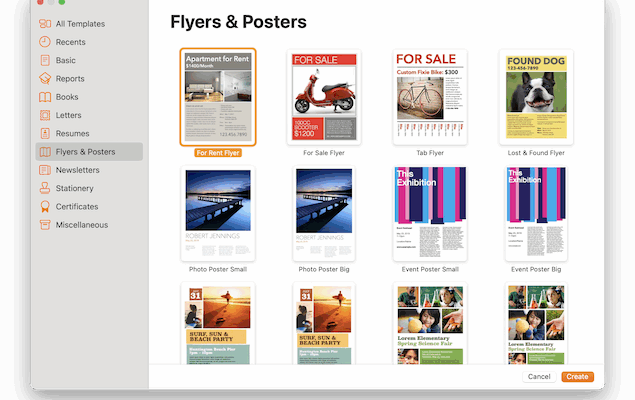Click the All Templates grid icon
Screen dimensions: 635x400
tap(45, 23)
